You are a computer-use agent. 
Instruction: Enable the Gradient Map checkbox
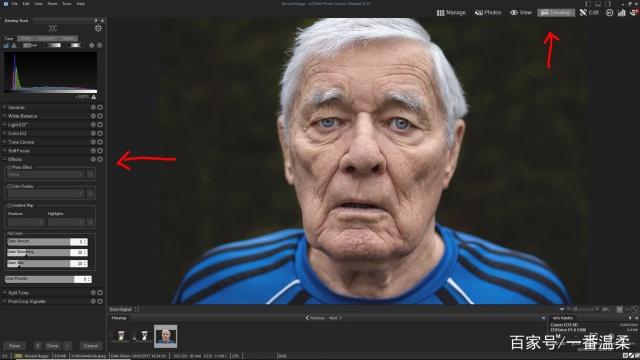(9, 205)
